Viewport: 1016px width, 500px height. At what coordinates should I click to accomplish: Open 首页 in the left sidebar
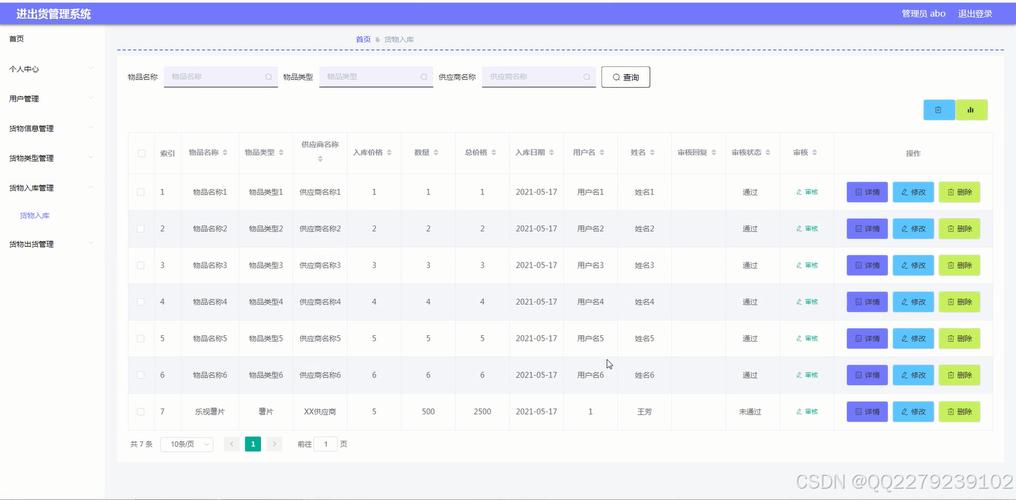[x=17, y=39]
